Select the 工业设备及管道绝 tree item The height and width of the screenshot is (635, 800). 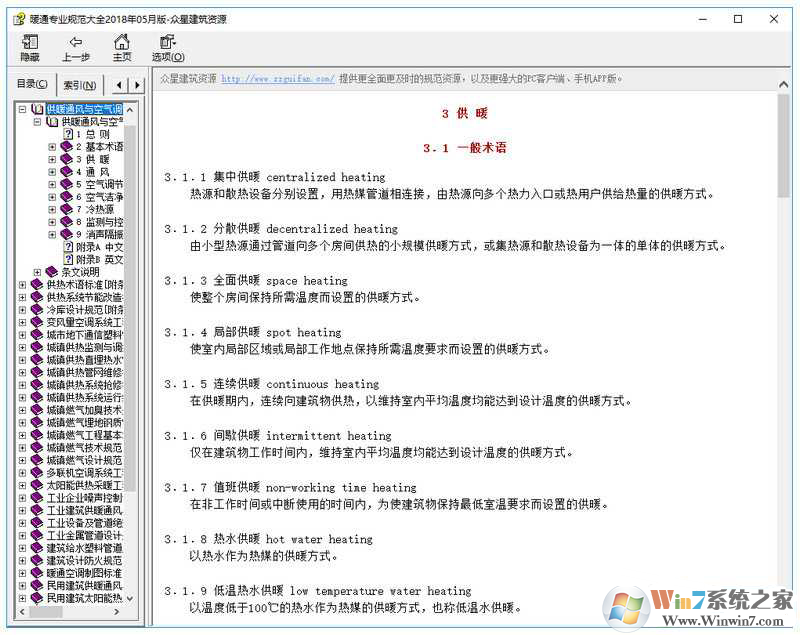[84, 523]
